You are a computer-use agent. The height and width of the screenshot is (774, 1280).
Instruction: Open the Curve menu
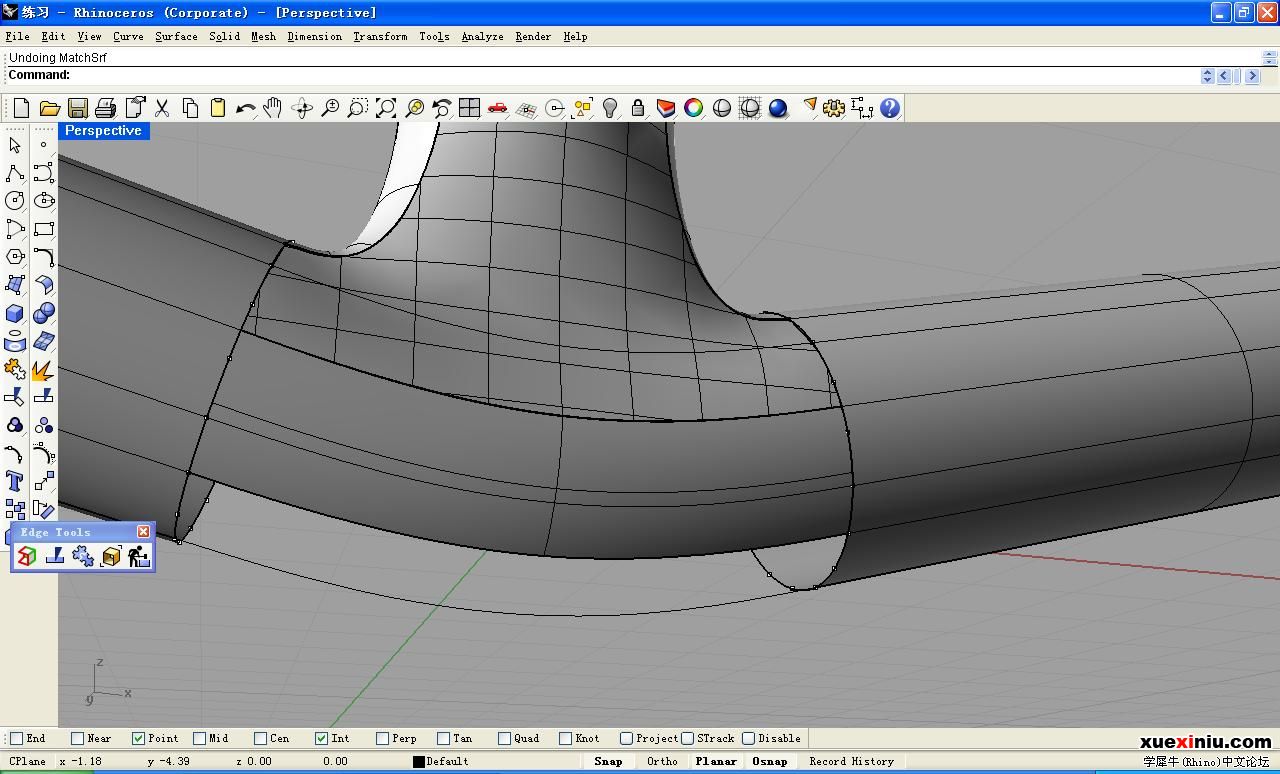coord(128,36)
